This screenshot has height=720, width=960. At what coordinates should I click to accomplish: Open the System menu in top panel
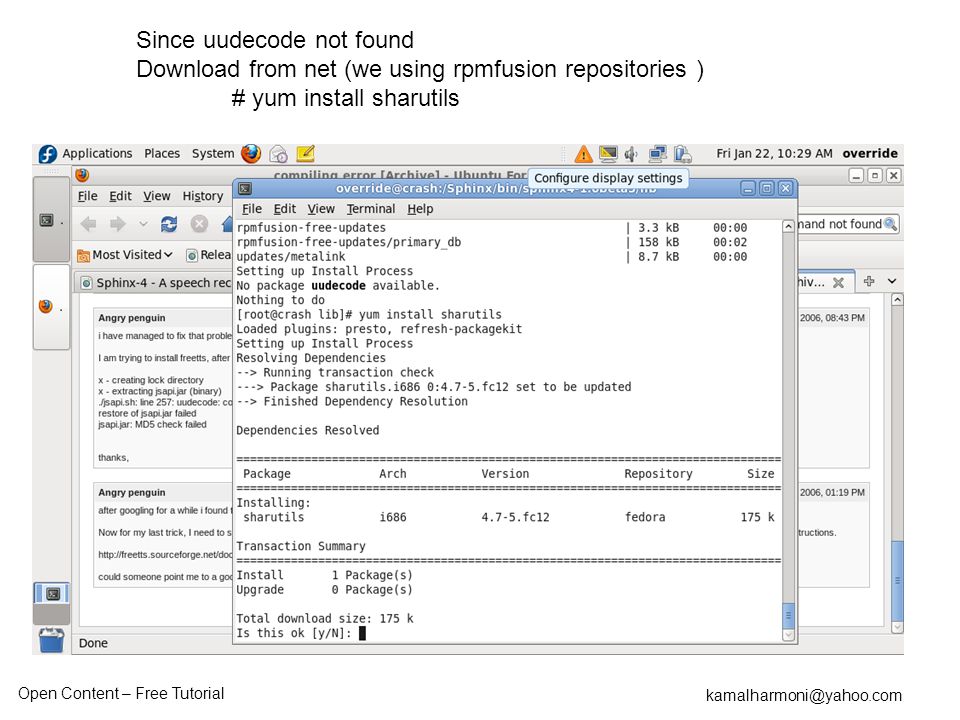tap(212, 153)
